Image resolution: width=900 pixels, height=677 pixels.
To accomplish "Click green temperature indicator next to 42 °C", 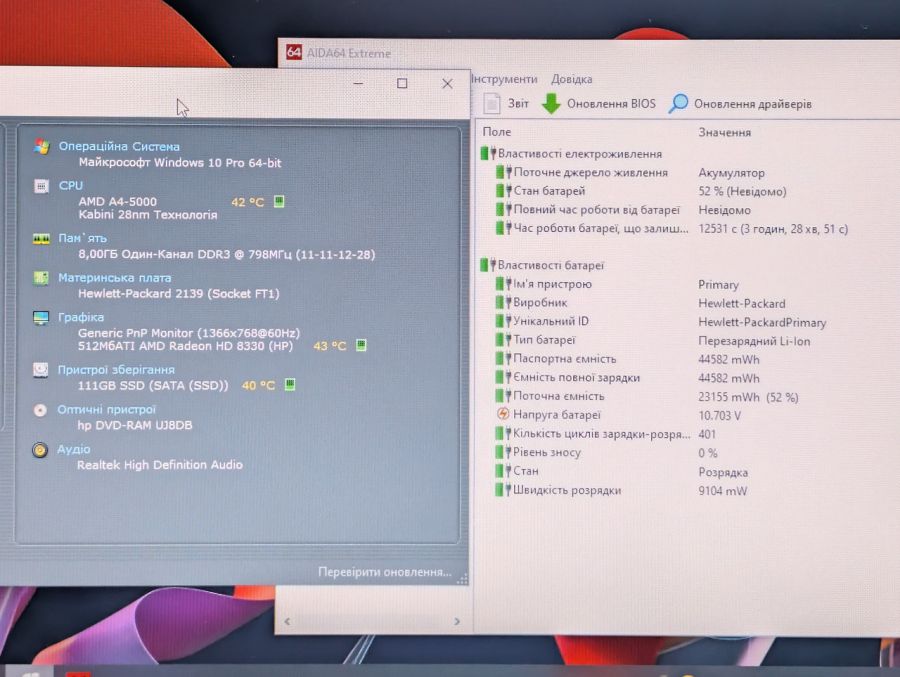I will 279,201.
